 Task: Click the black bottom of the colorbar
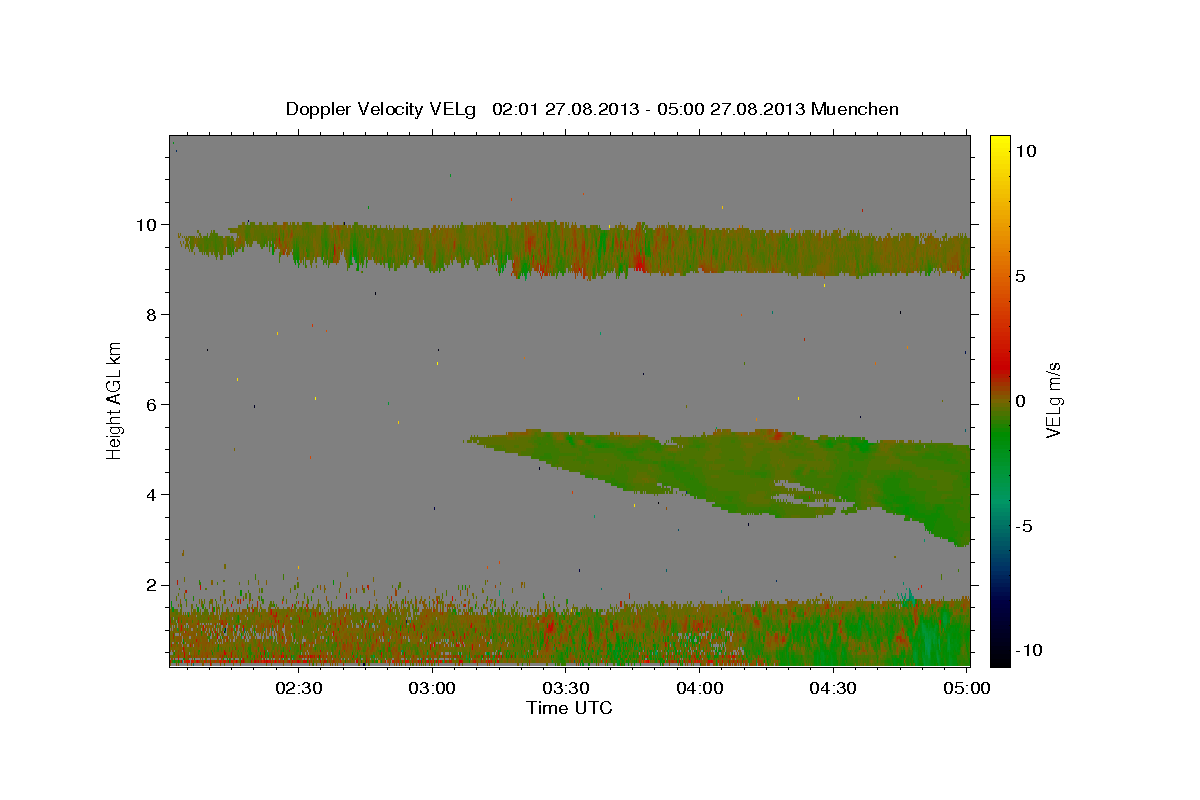click(999, 652)
